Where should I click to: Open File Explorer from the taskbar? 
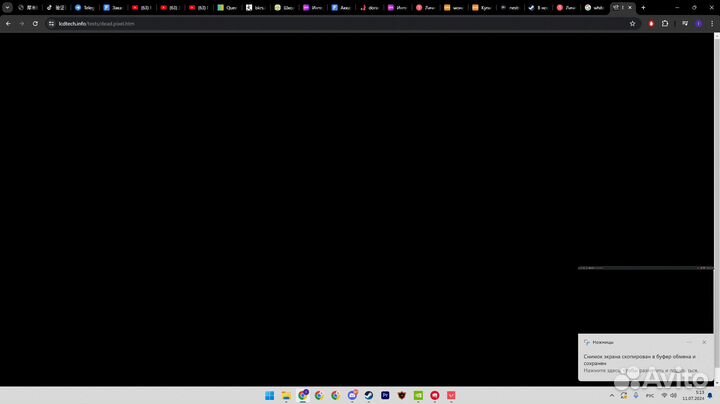(x=286, y=395)
